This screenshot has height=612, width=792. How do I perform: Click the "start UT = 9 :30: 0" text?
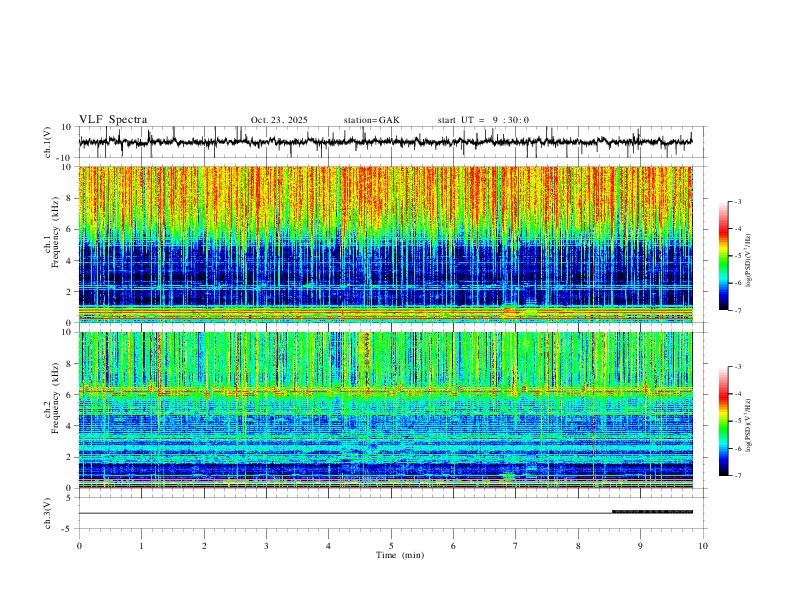(x=483, y=120)
